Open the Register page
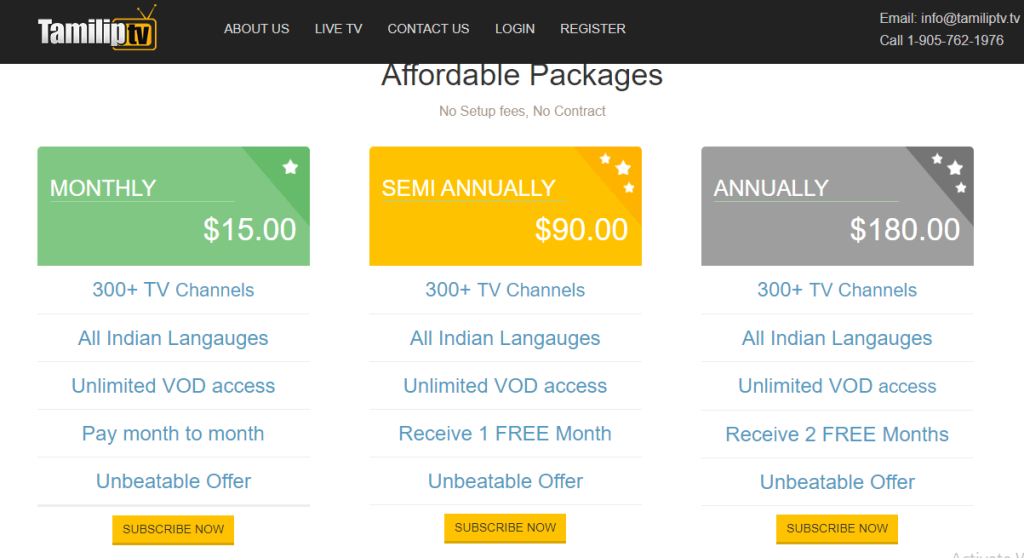This screenshot has width=1024, height=558. tap(592, 29)
